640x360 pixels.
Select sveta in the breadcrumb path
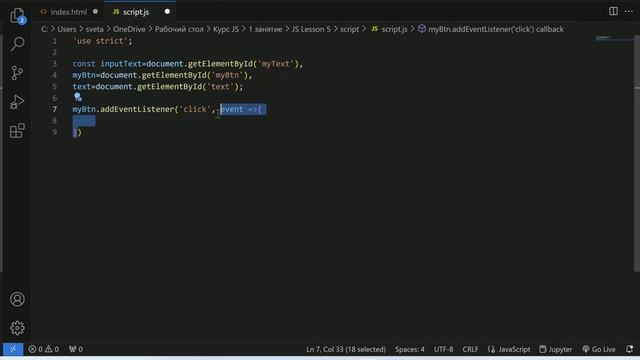(94, 29)
